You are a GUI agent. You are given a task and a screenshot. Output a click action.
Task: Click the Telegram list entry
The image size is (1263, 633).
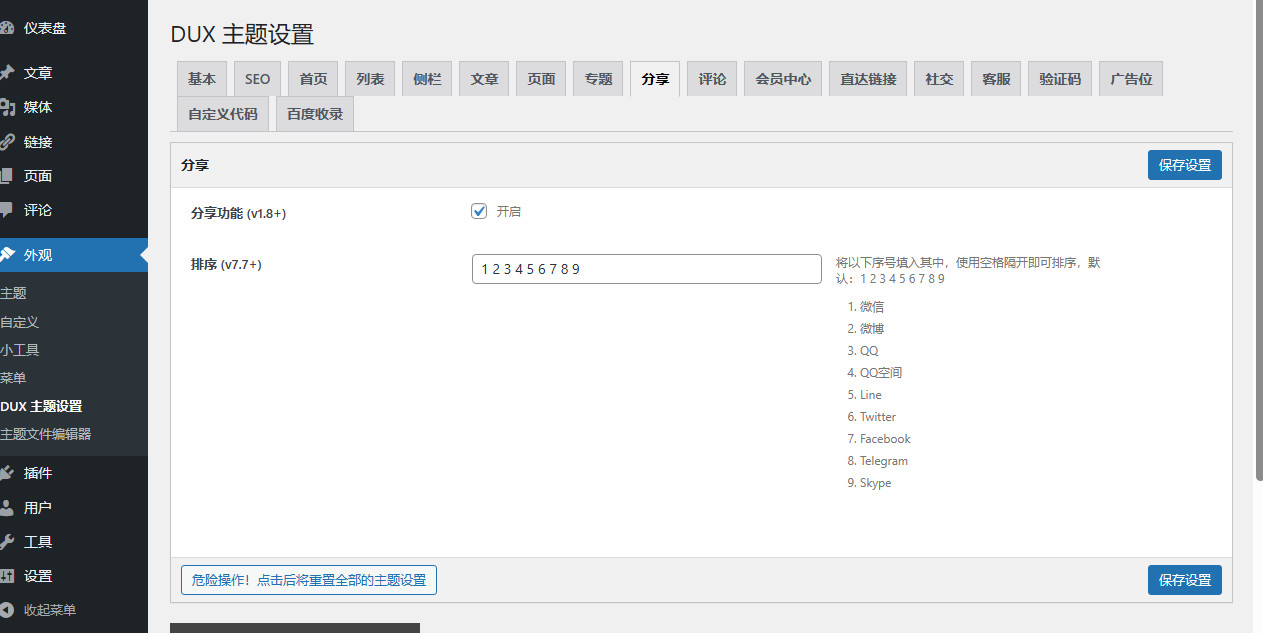click(x=884, y=461)
